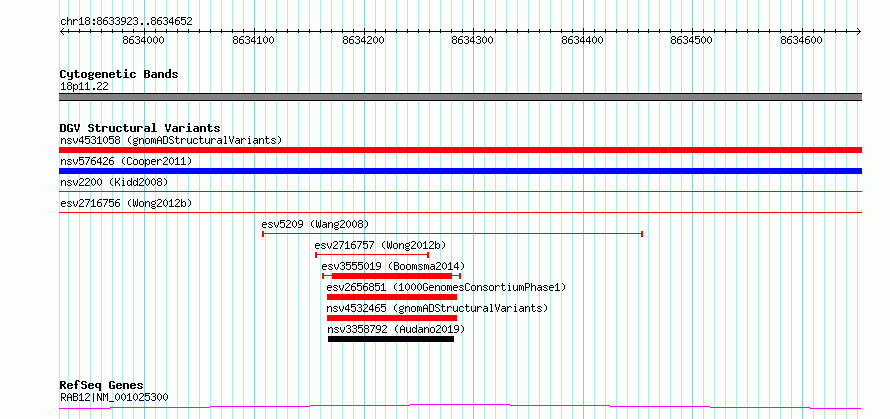Open the esv2656851 (1000GenomesConsortiumPhase1) label
The height and width of the screenshot is (419, 890).
click(446, 287)
